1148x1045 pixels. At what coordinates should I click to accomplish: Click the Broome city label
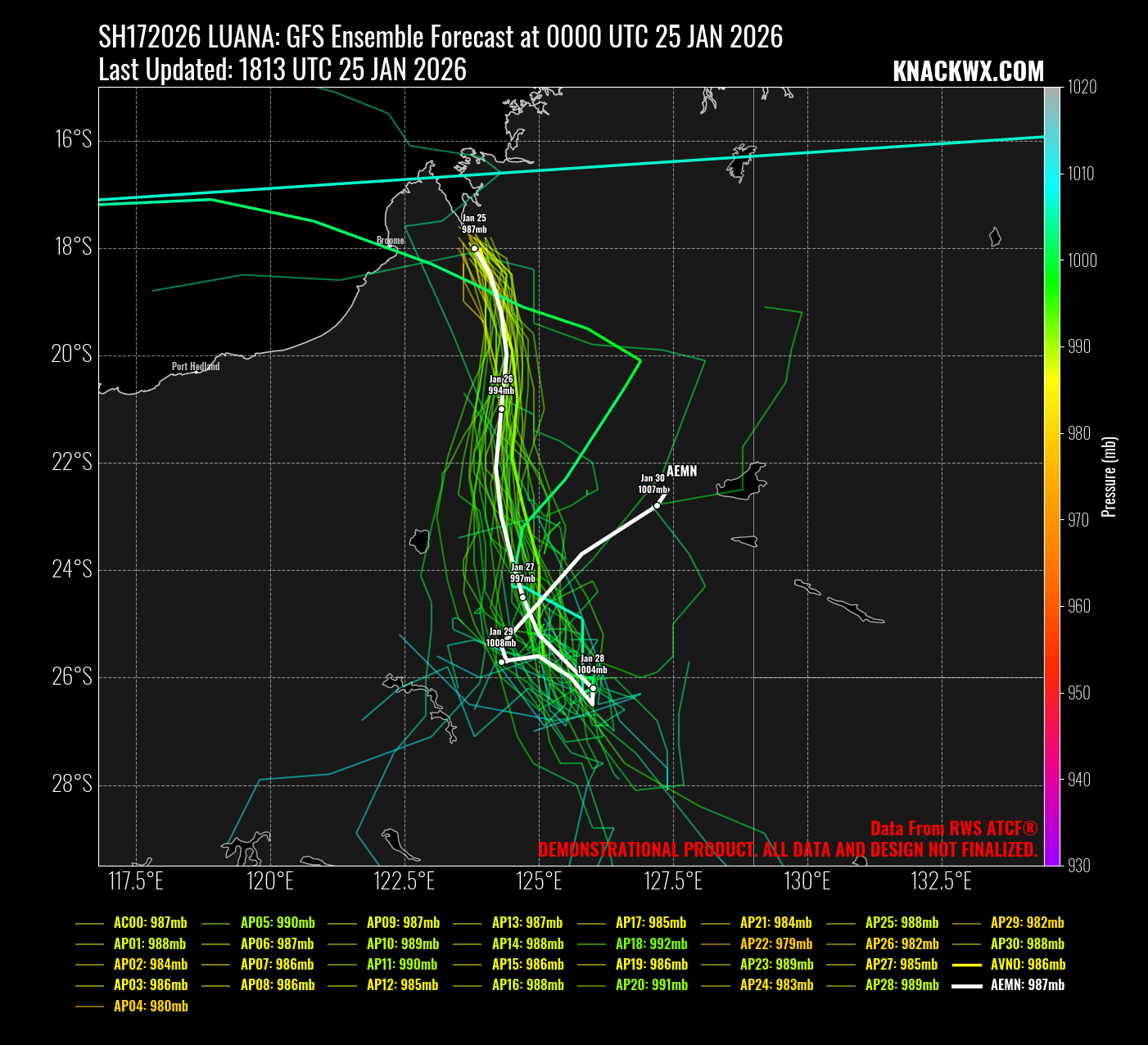[390, 241]
